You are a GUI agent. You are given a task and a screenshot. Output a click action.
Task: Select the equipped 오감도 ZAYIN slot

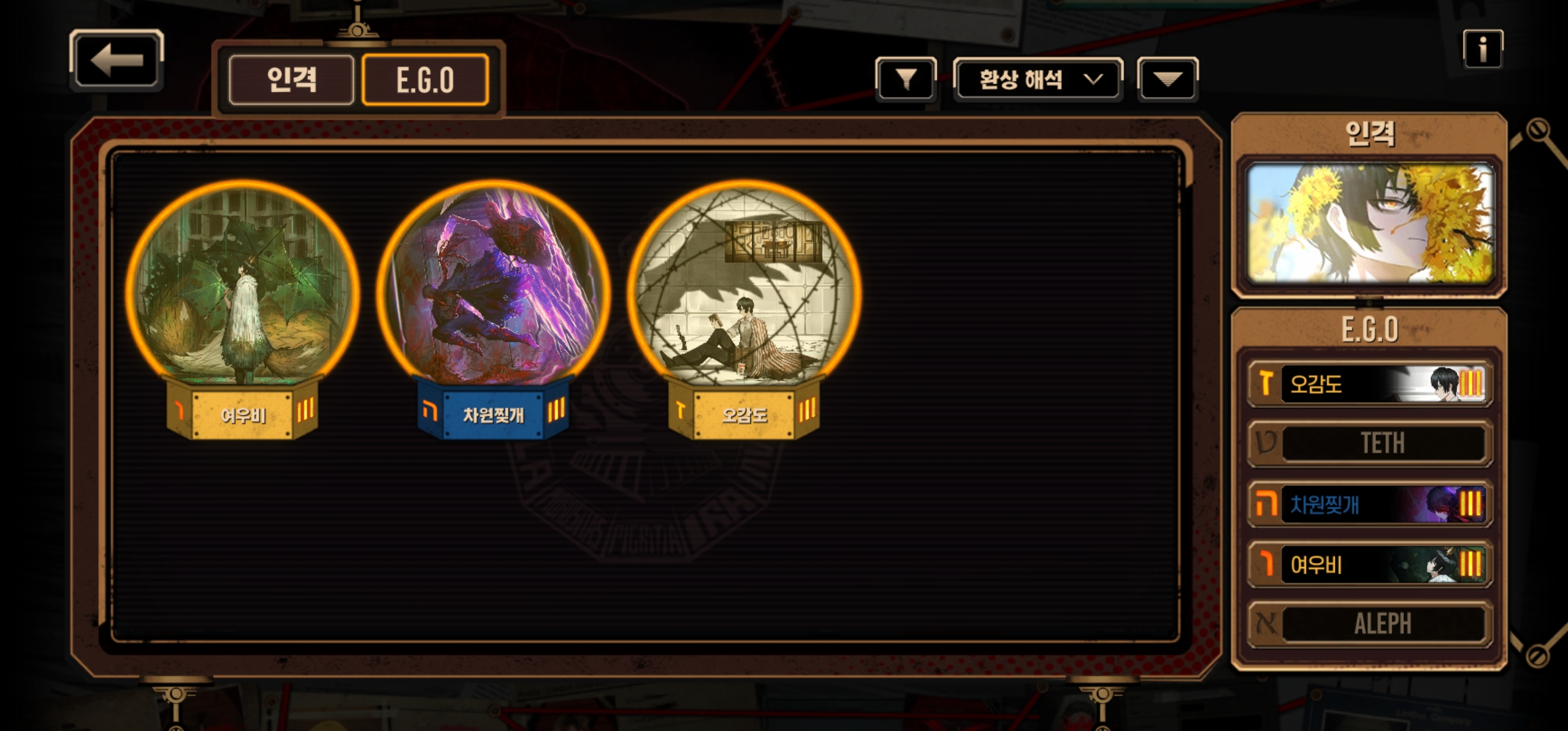click(x=1370, y=384)
